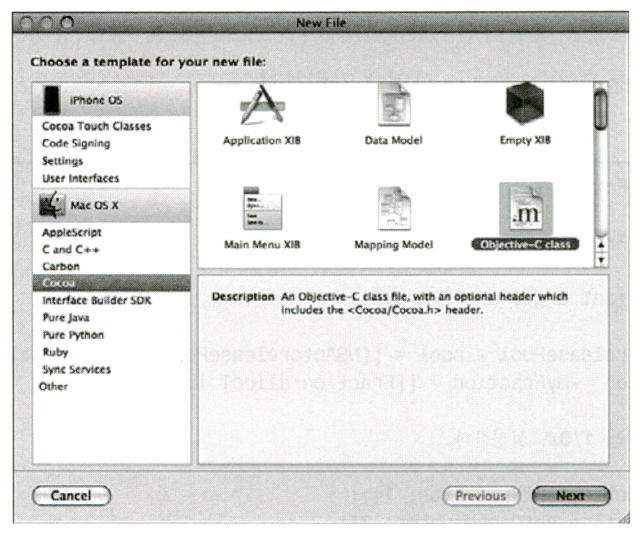This screenshot has width=640, height=534.
Task: Click the Empty XIB label
Action: click(x=525, y=140)
